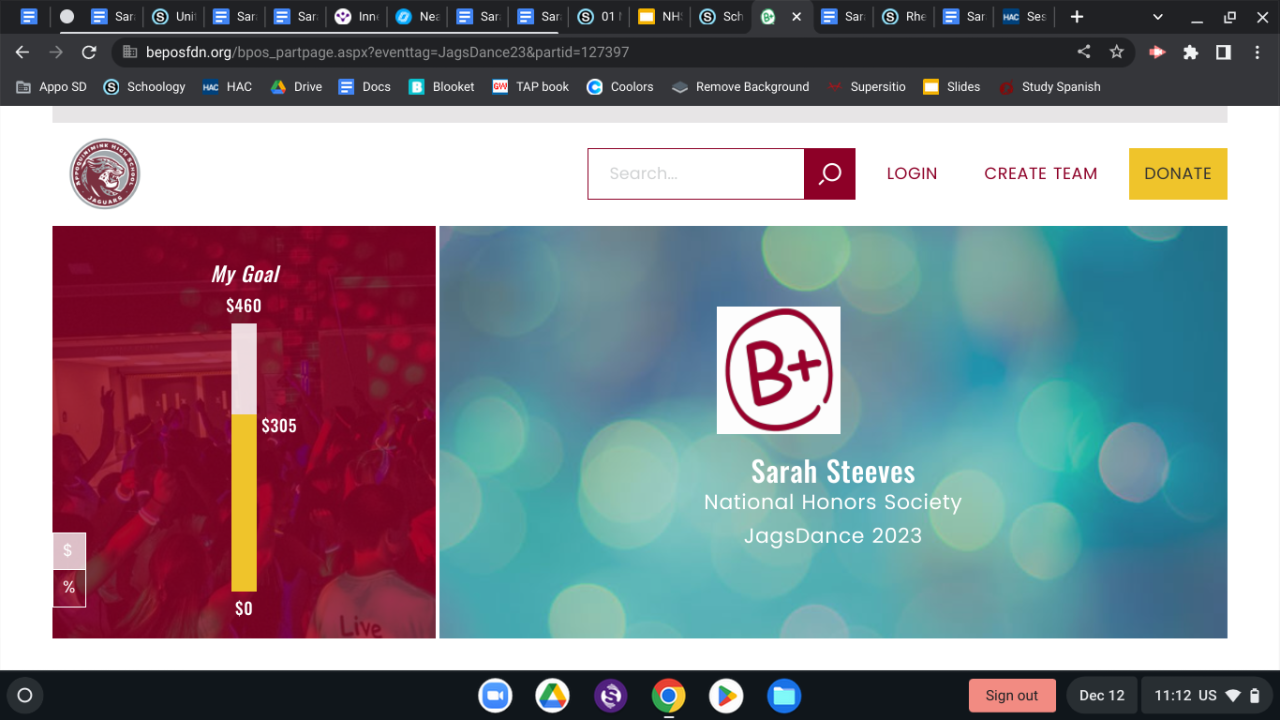This screenshot has width=1280, height=720.
Task: Click the address bar URL
Action: (x=387, y=52)
